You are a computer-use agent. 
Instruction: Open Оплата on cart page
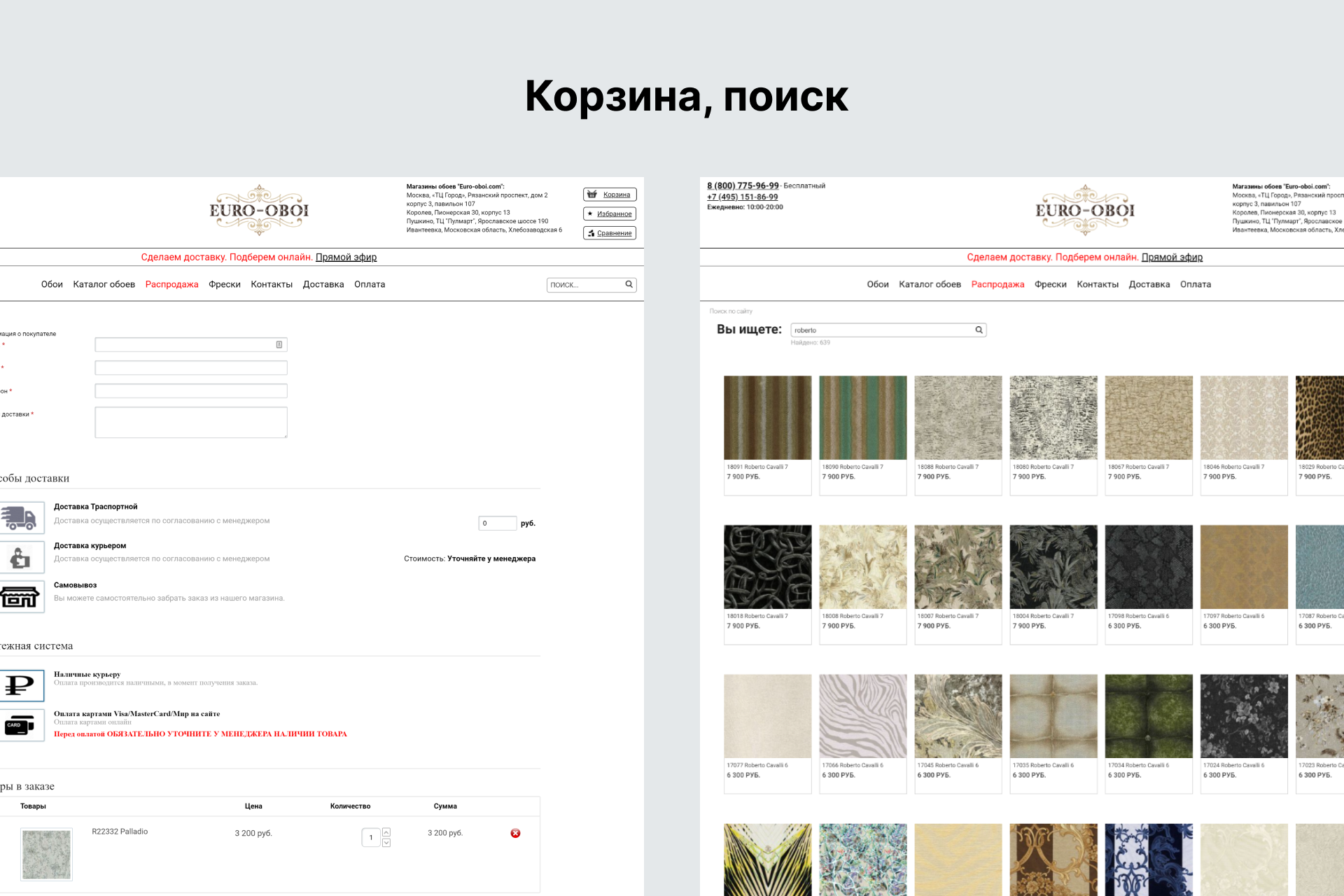pos(370,284)
